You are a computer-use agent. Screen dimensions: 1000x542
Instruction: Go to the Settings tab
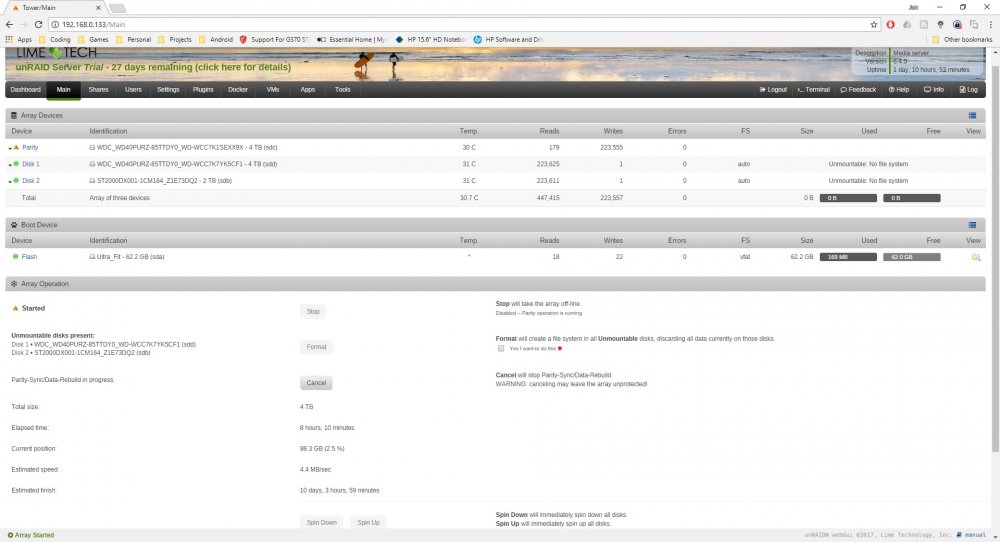168,90
